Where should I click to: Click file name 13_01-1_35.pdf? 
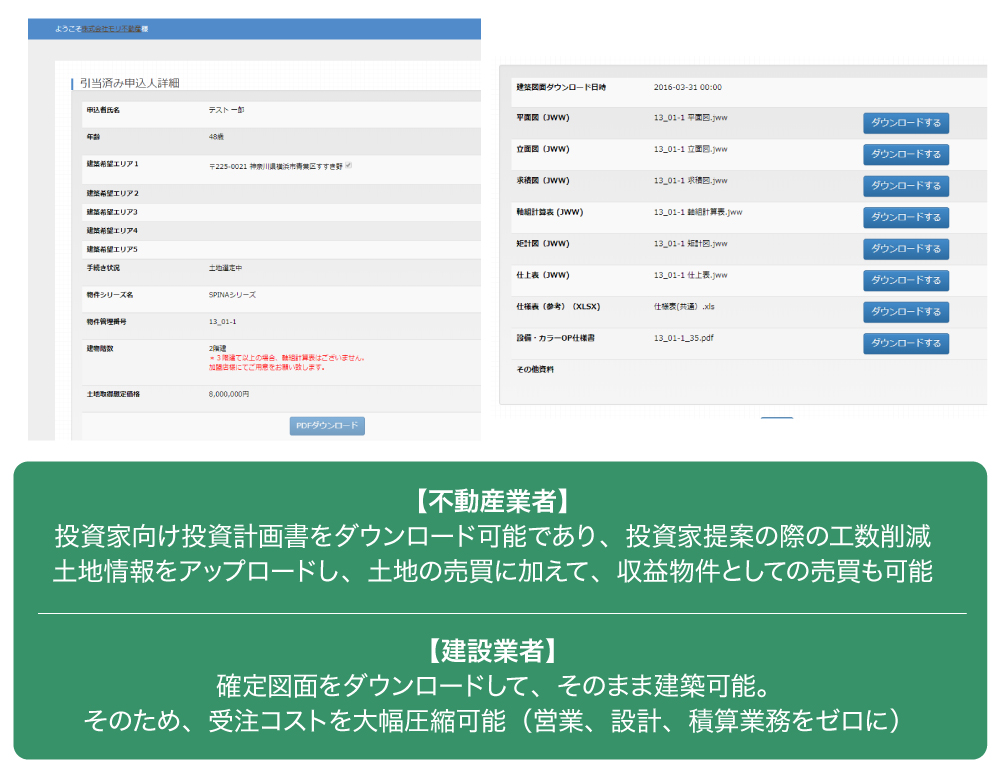coord(684,338)
